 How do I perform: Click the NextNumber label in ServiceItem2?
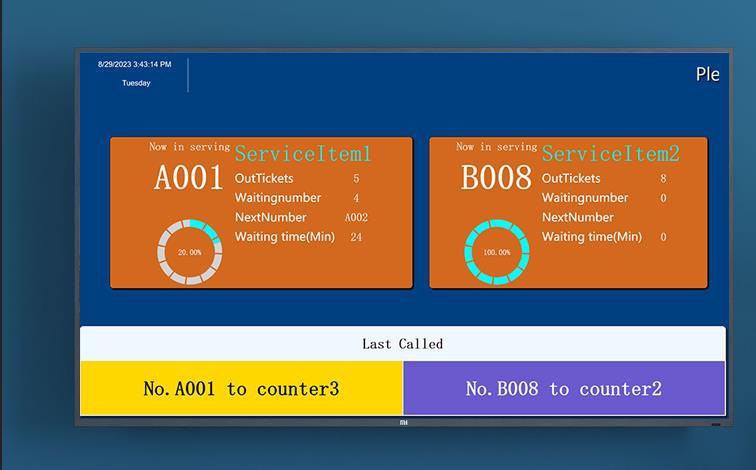(578, 217)
